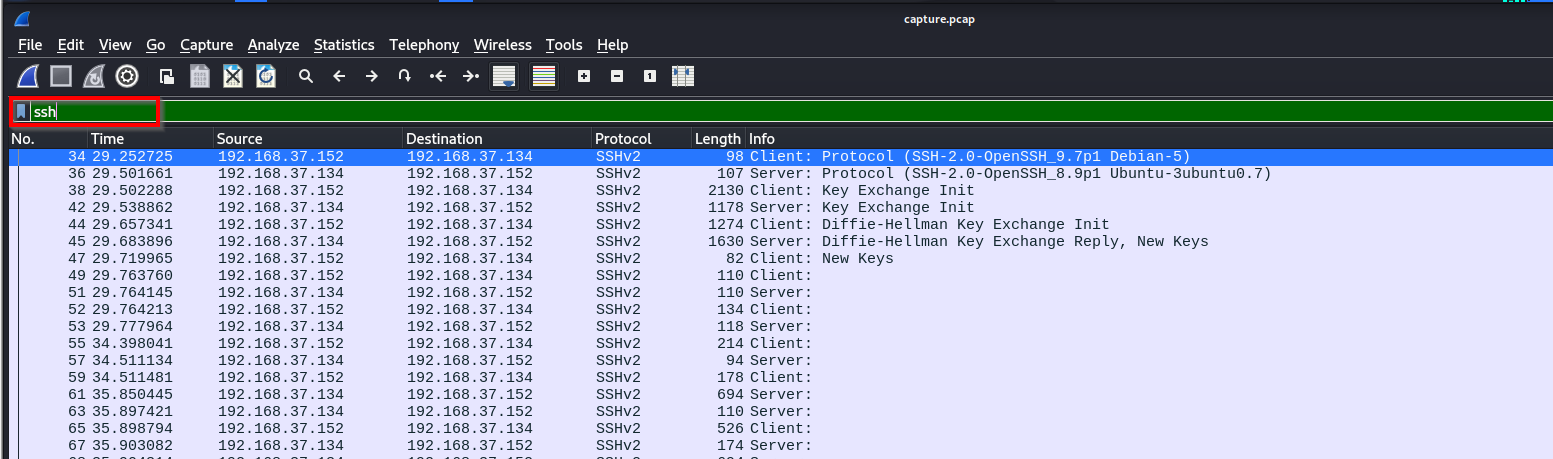Select packet 57 at time 34.511134
The width and height of the screenshot is (1553, 459).
[781, 361]
